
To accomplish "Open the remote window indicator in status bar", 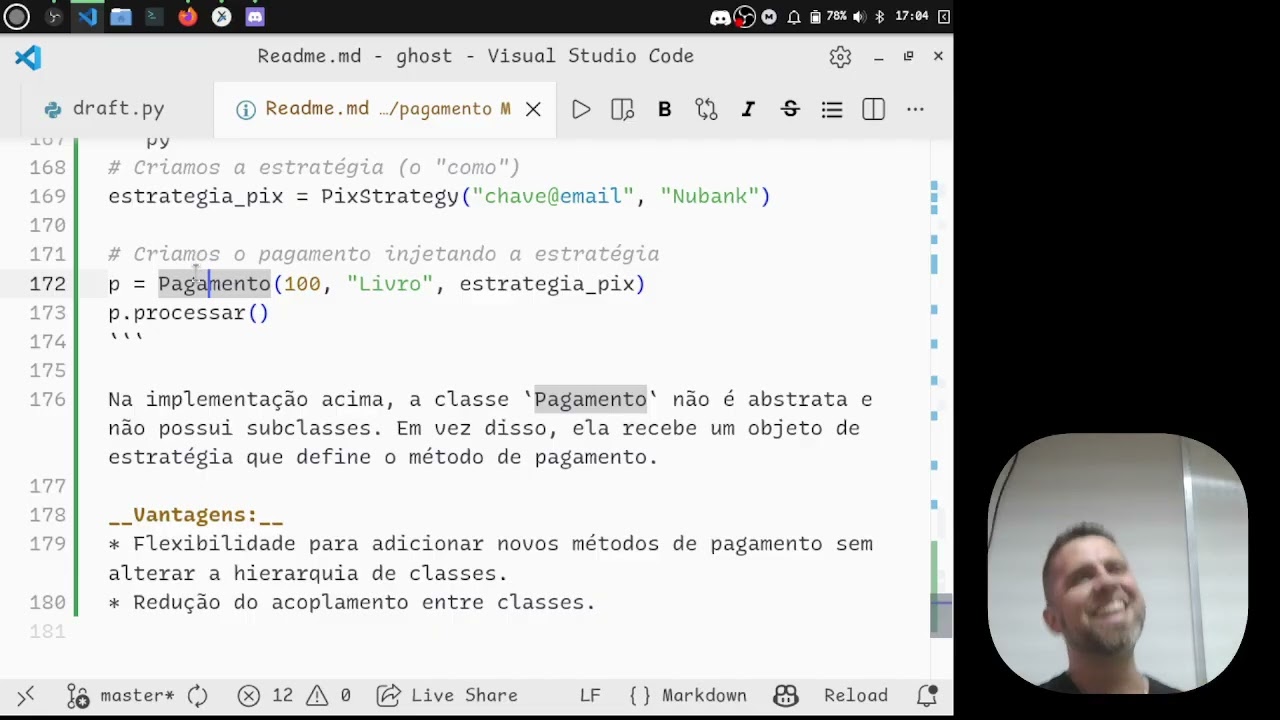I will (26, 695).
